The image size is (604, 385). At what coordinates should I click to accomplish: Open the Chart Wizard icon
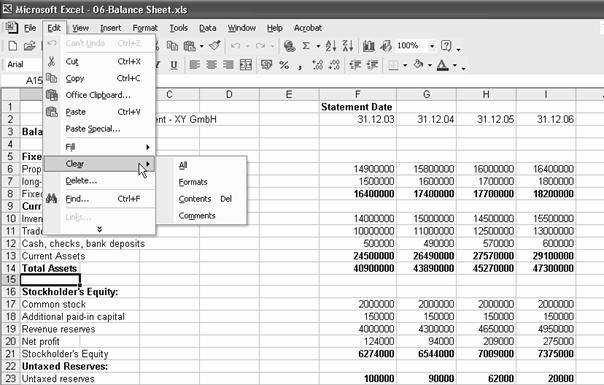[x=369, y=46]
